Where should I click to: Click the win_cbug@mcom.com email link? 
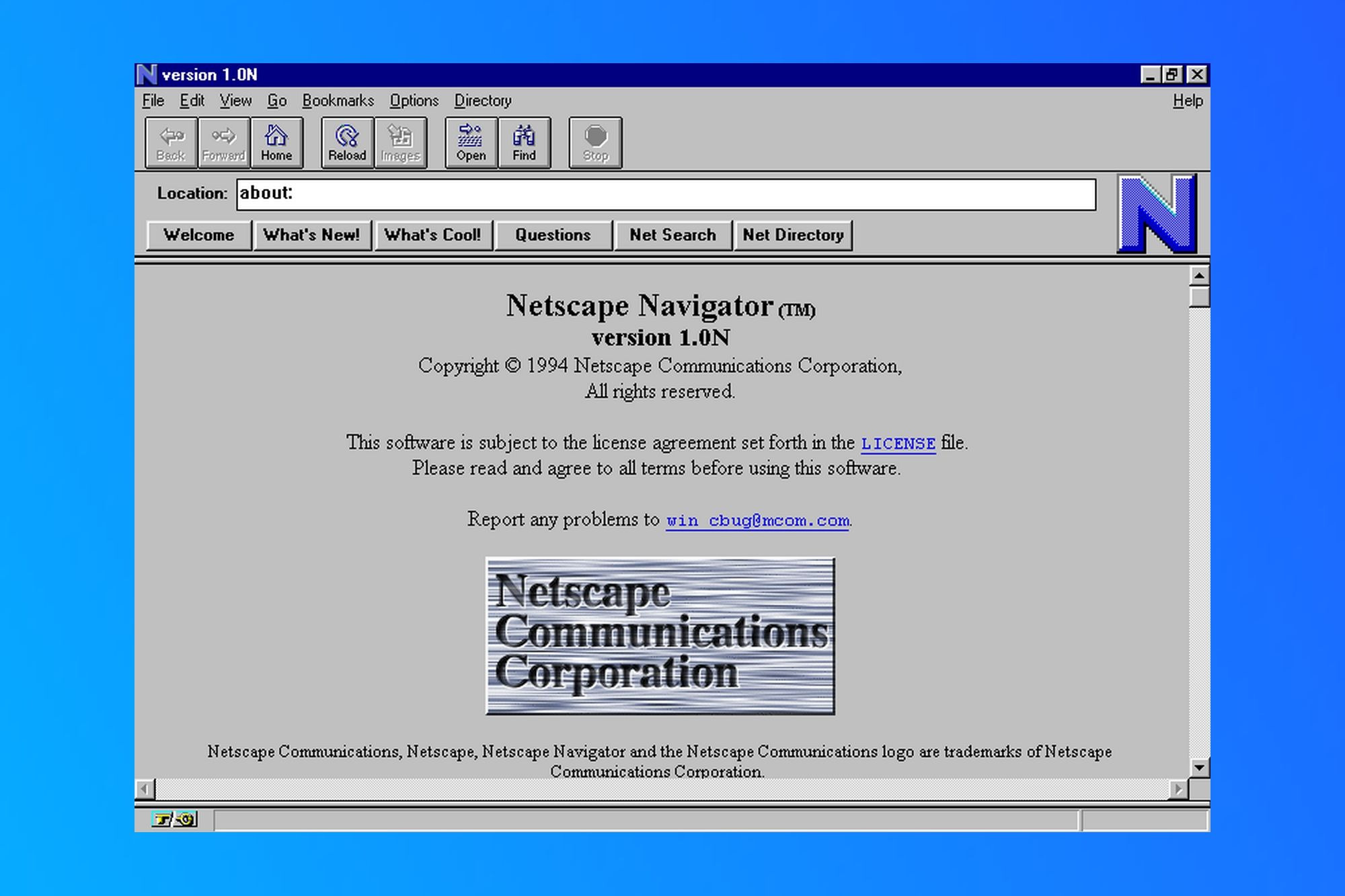757,520
